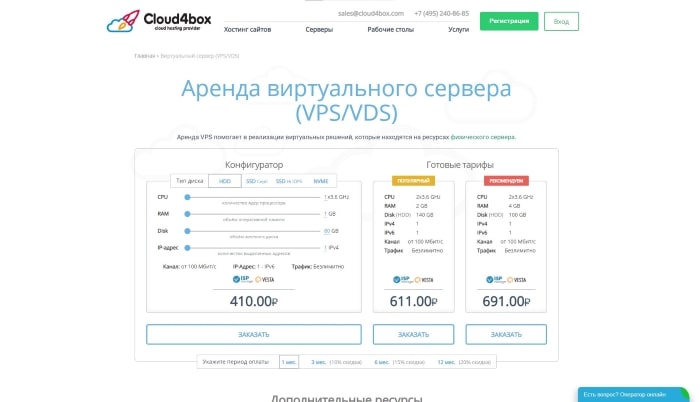The image size is (700, 402).
Task: Click the Готовые тарифы heading
Action: (x=460, y=165)
